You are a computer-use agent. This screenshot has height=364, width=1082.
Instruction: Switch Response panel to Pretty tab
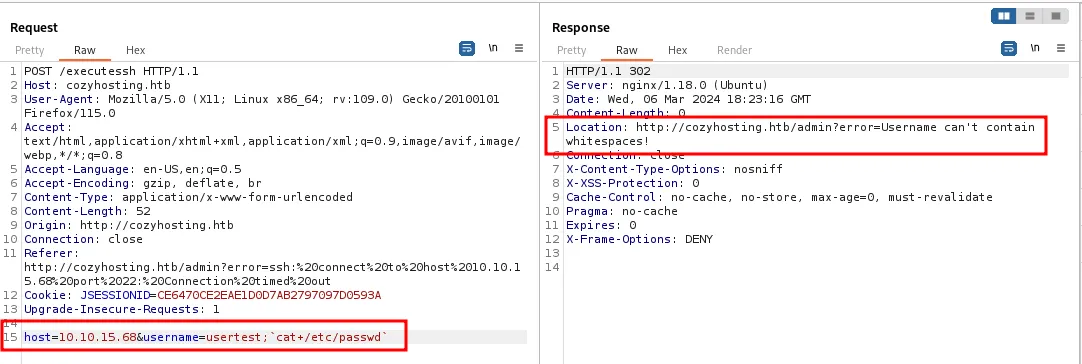coord(571,50)
